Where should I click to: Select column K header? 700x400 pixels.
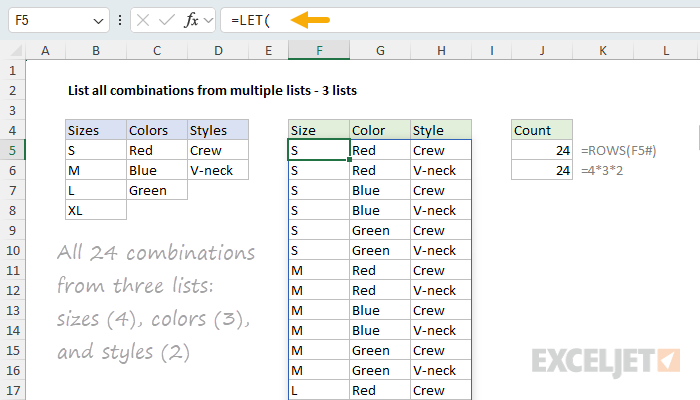point(603,50)
